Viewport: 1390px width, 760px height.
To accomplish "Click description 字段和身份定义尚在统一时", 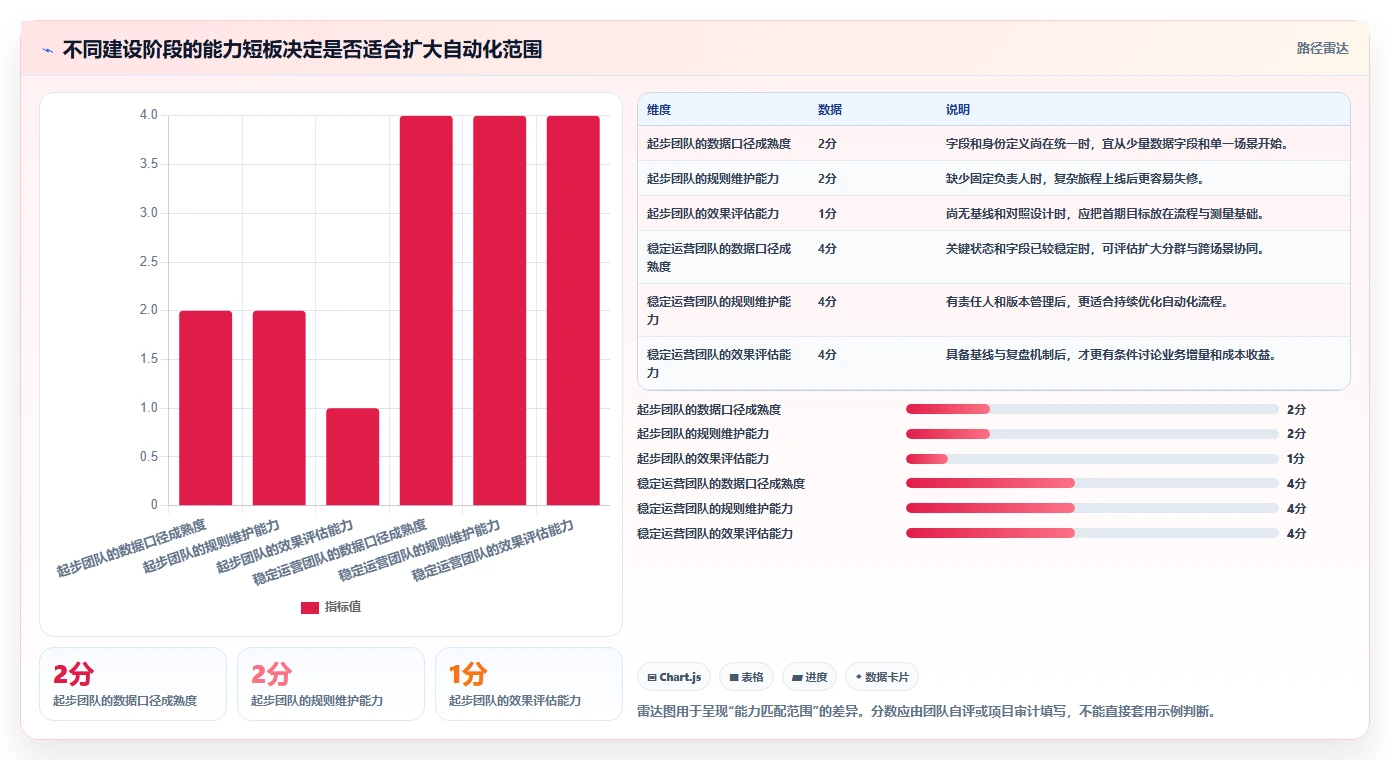I will 1116,144.
